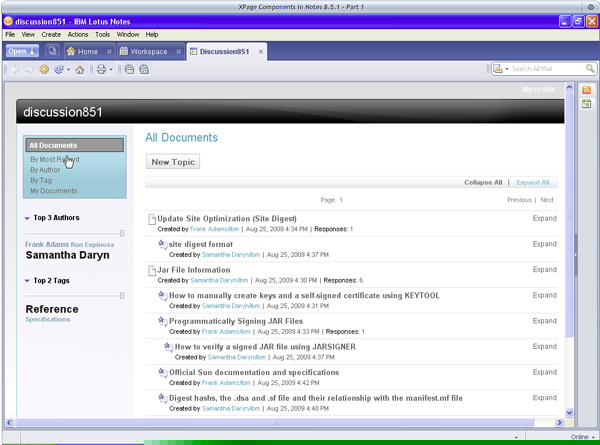Click document icon beside Jar File Information
The width and height of the screenshot is (600, 445).
[152, 271]
